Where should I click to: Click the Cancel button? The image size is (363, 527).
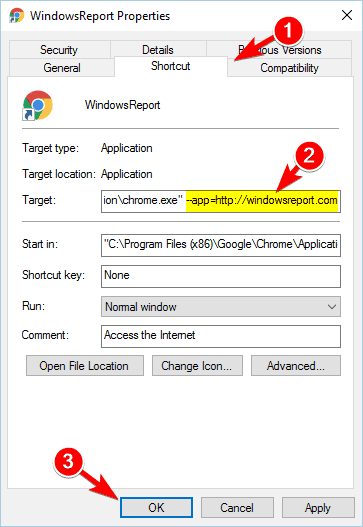point(237,508)
